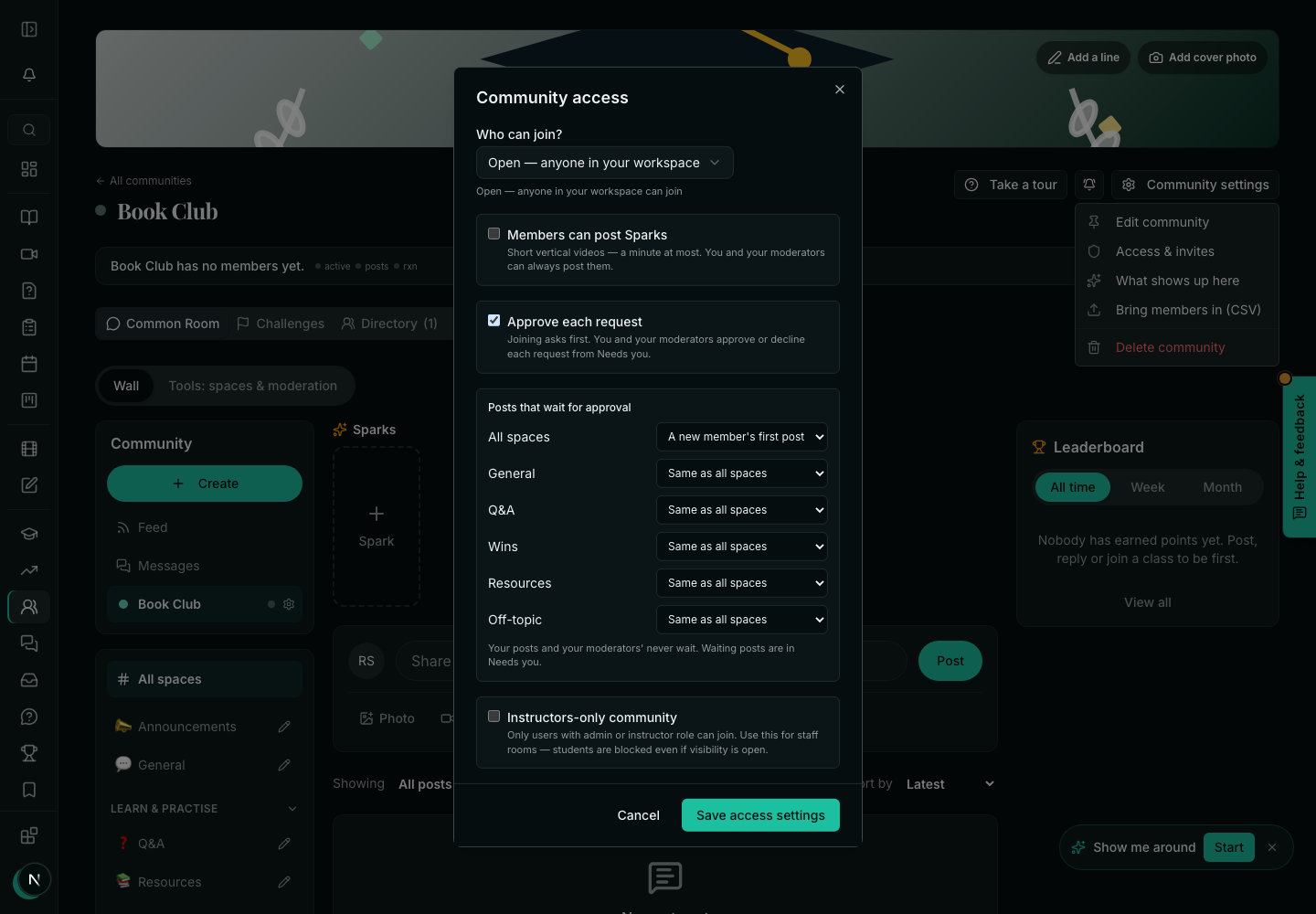Uncheck Approve each request checkbox
Image resolution: width=1316 pixels, height=914 pixels.
click(x=494, y=321)
